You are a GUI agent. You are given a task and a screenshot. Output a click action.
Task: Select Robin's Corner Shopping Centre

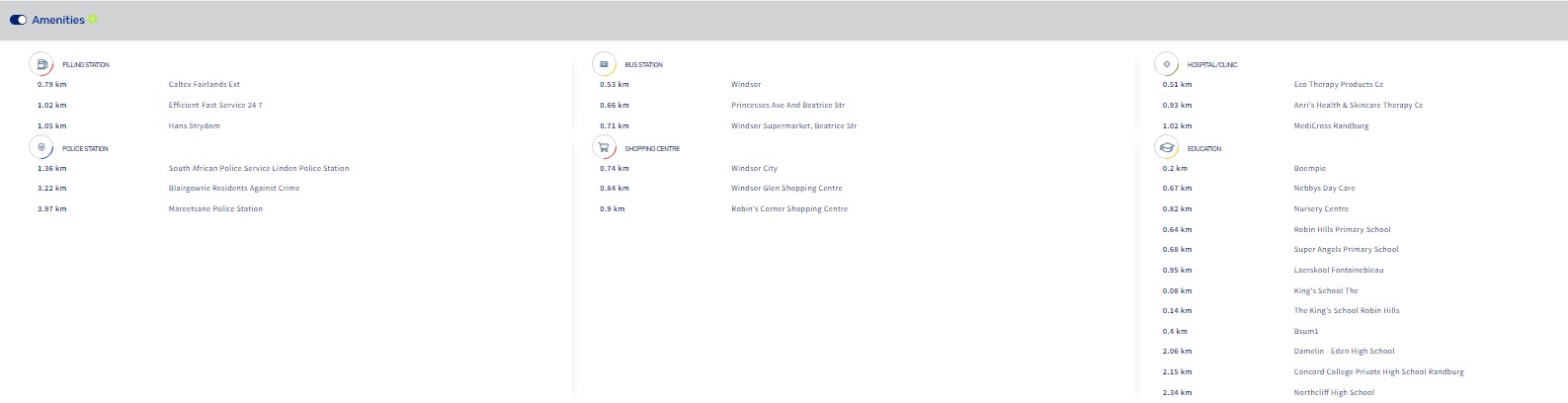click(789, 209)
